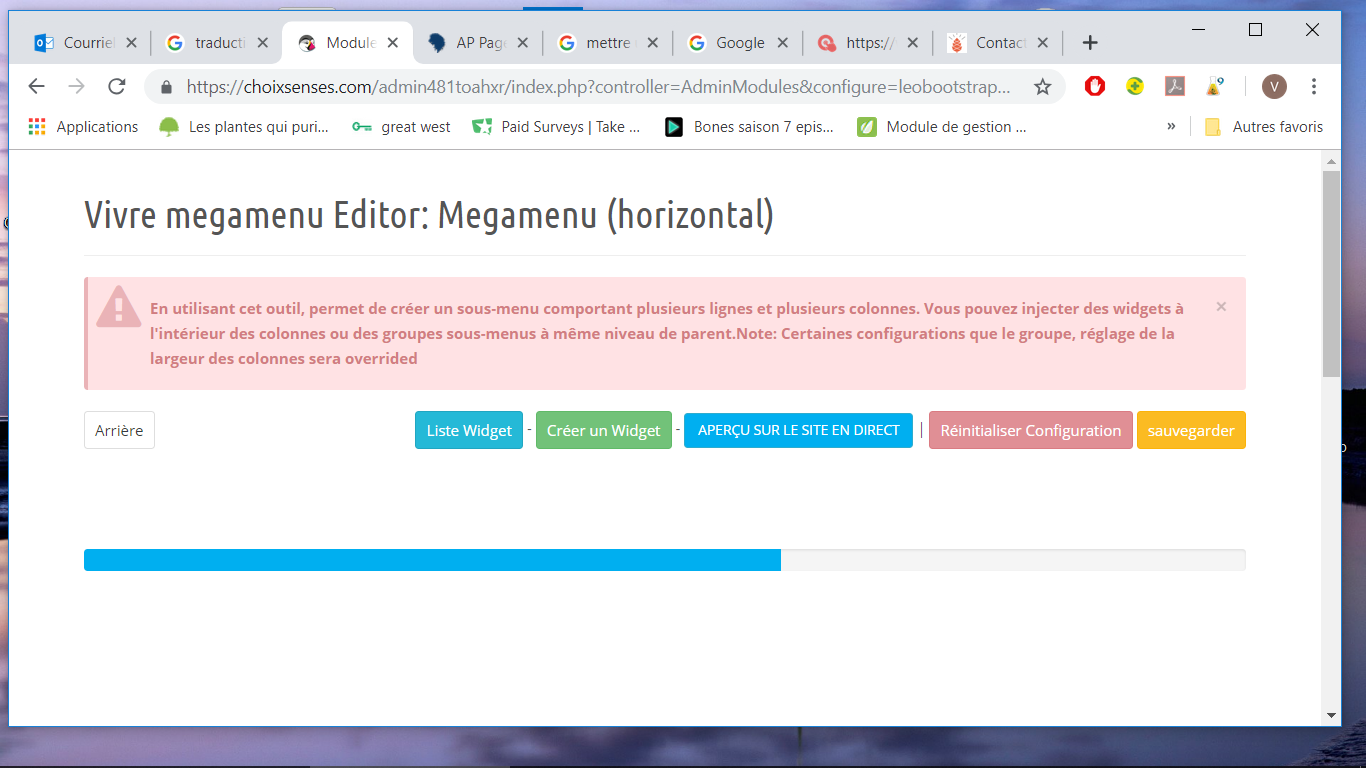Click the Créer un Widget button
Screen dimensions: 1366x768
[x=604, y=430]
